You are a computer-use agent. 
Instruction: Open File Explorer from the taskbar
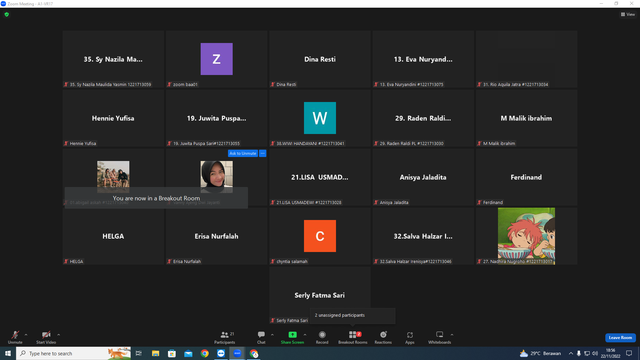(x=156, y=353)
